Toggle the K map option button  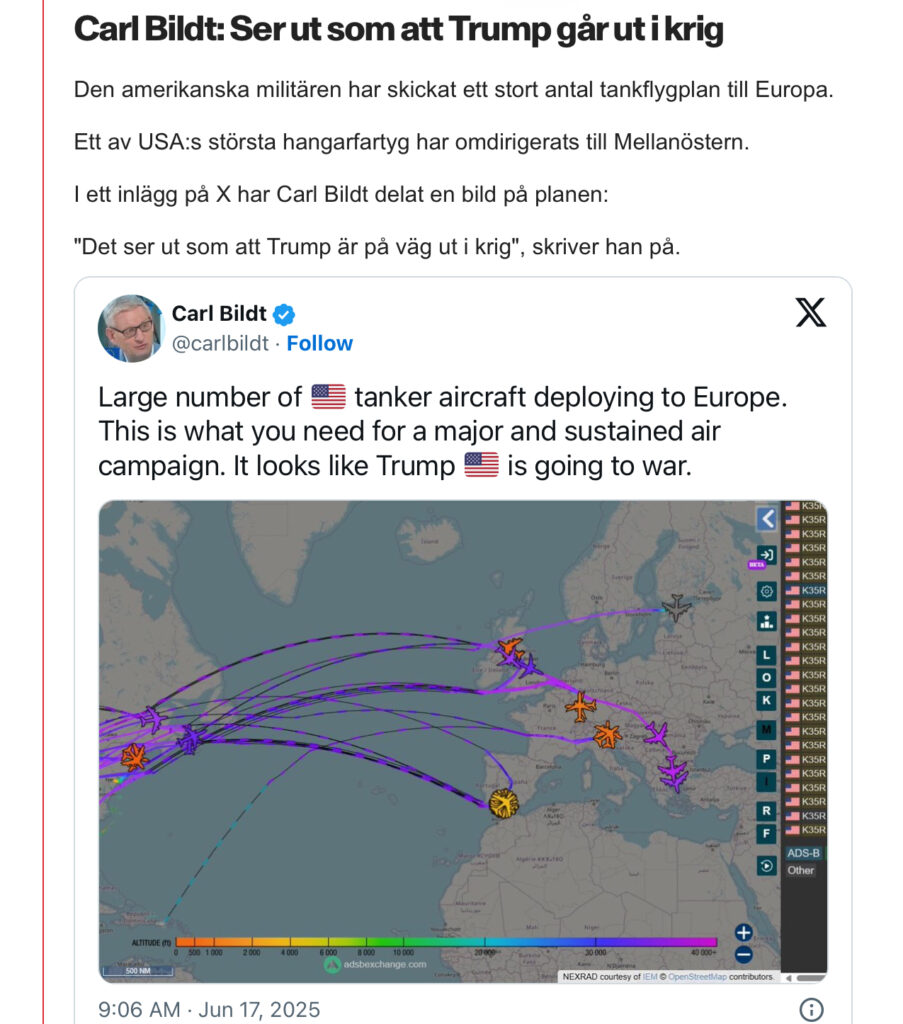pos(767,700)
